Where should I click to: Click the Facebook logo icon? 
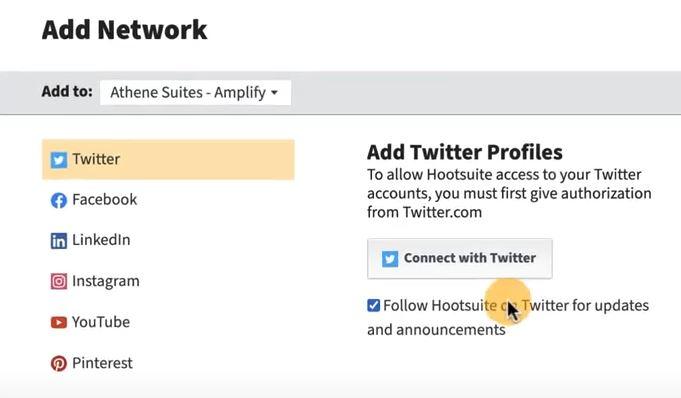coord(59,200)
